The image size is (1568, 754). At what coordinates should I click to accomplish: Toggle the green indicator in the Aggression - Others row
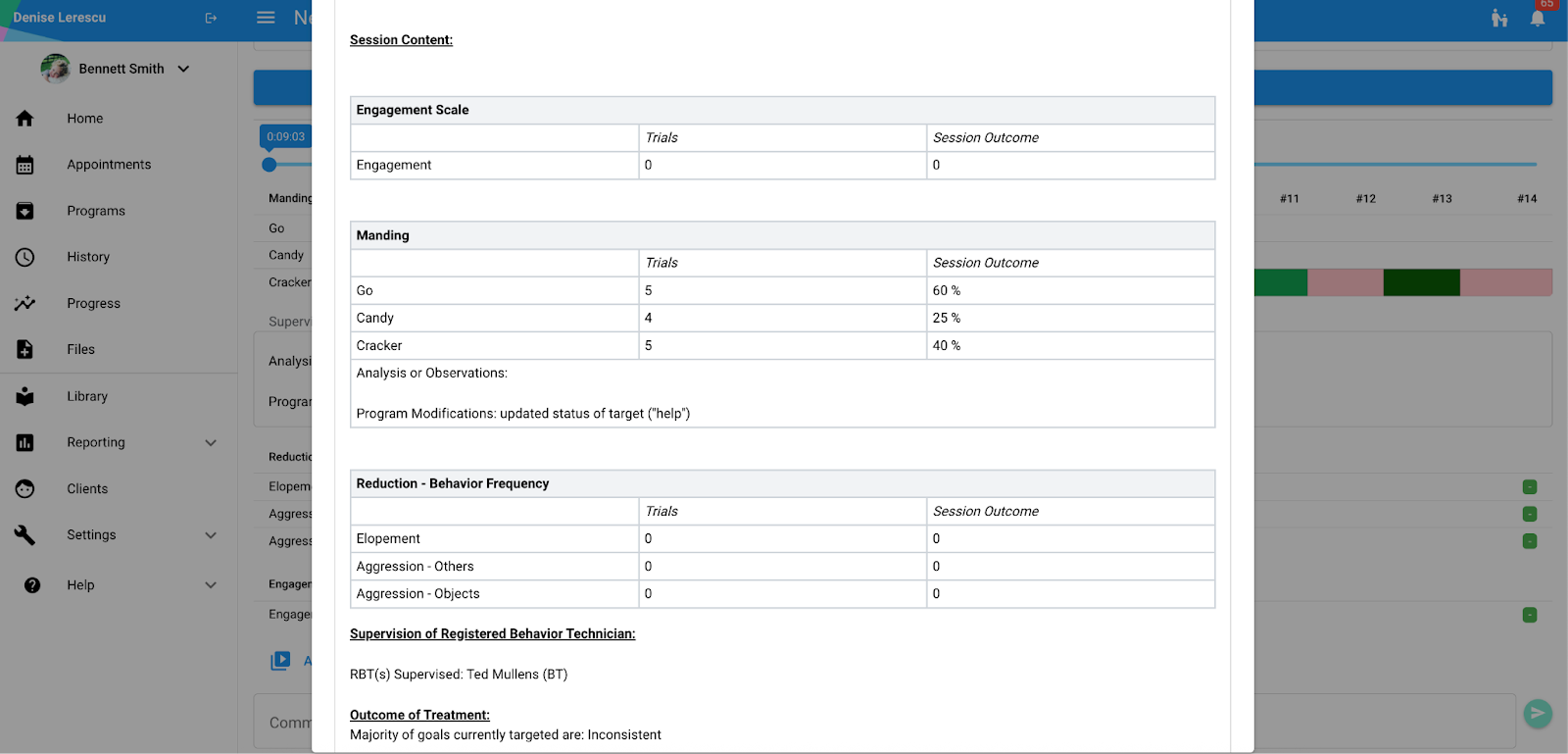pos(1529,514)
